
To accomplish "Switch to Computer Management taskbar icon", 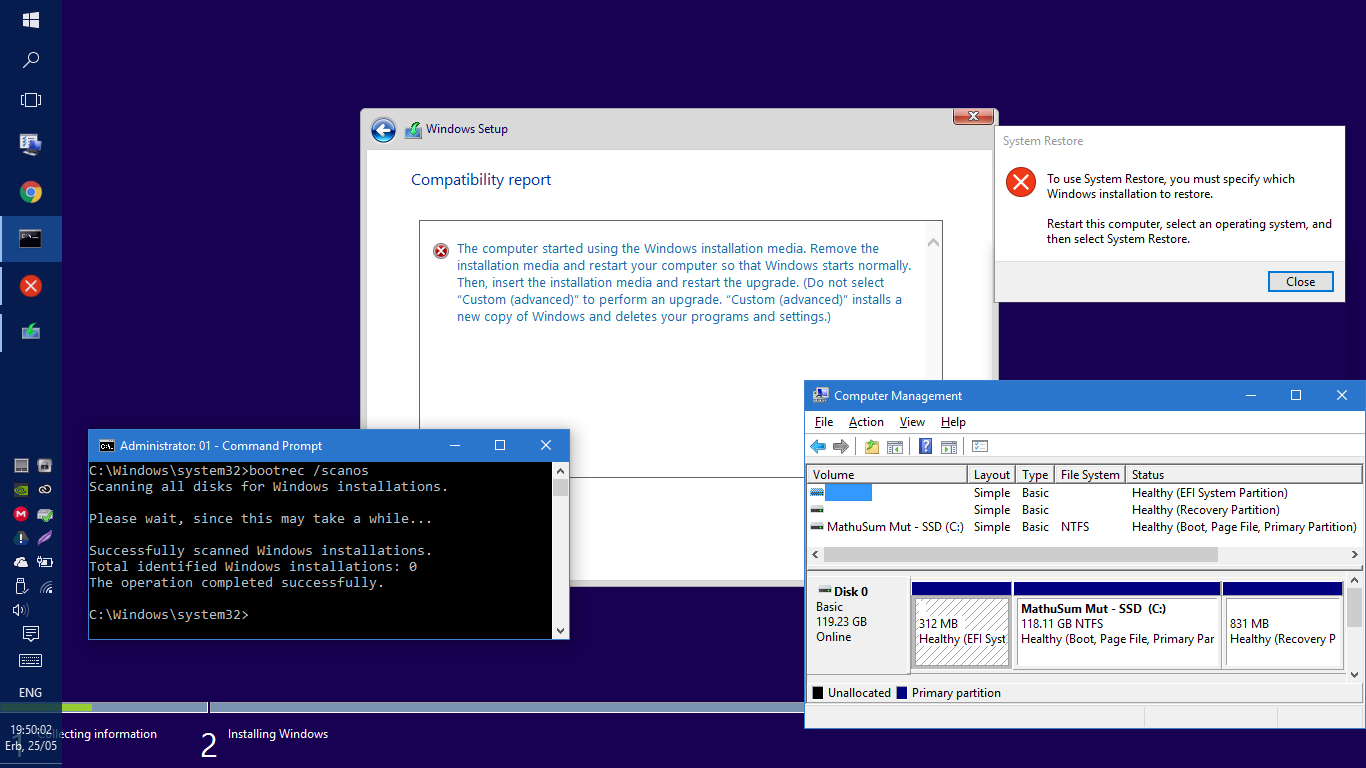I will coord(31,145).
